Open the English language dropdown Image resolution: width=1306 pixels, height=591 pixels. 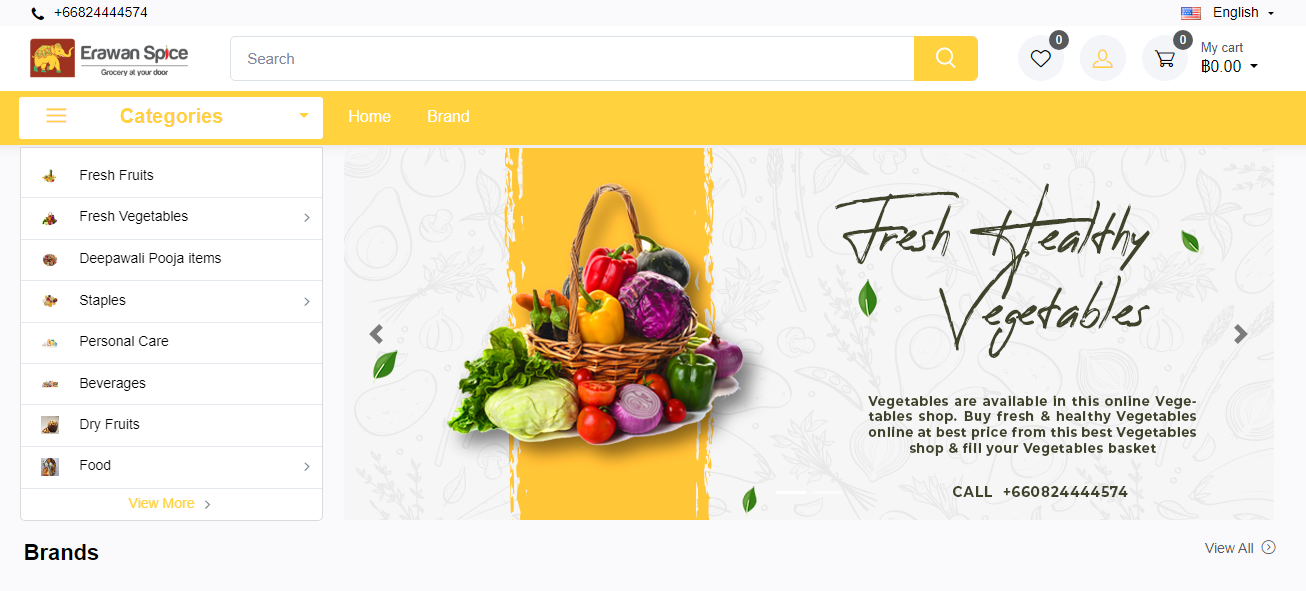[x=1227, y=13]
